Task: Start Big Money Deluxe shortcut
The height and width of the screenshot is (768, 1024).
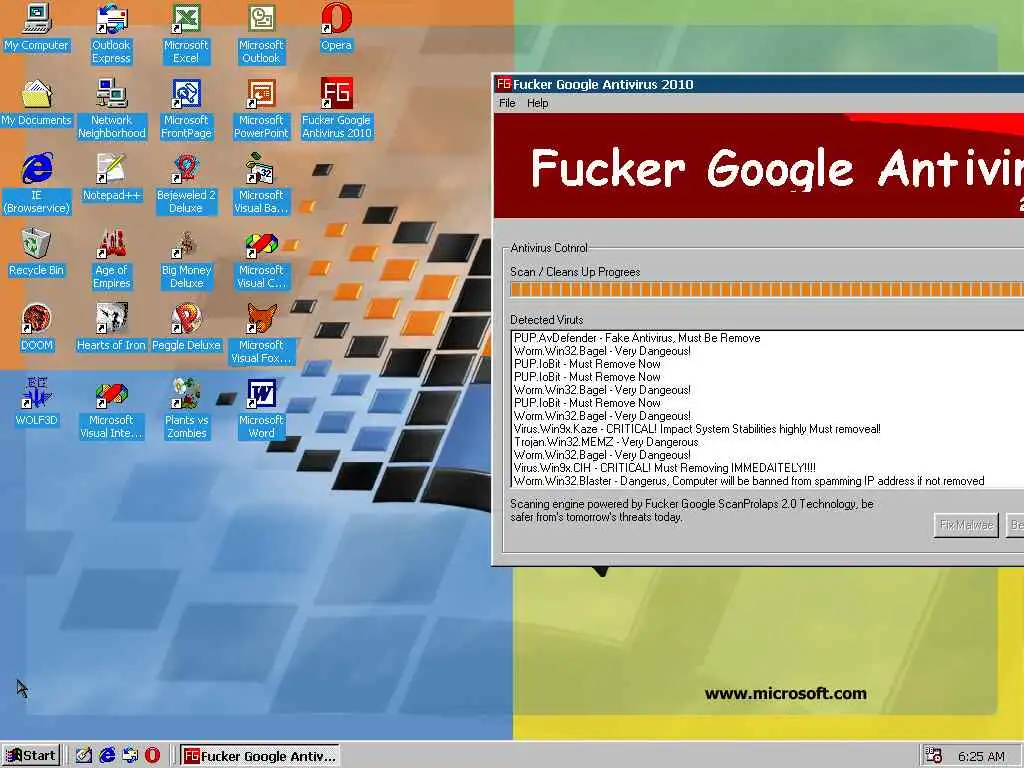Action: [x=186, y=259]
